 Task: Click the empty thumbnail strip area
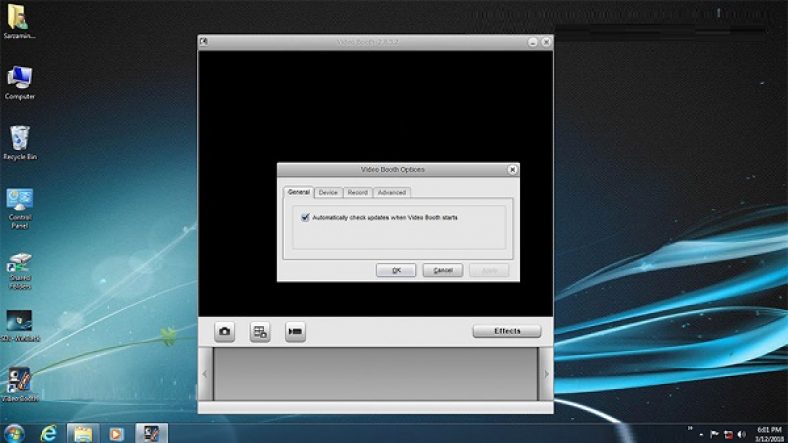tap(375, 374)
